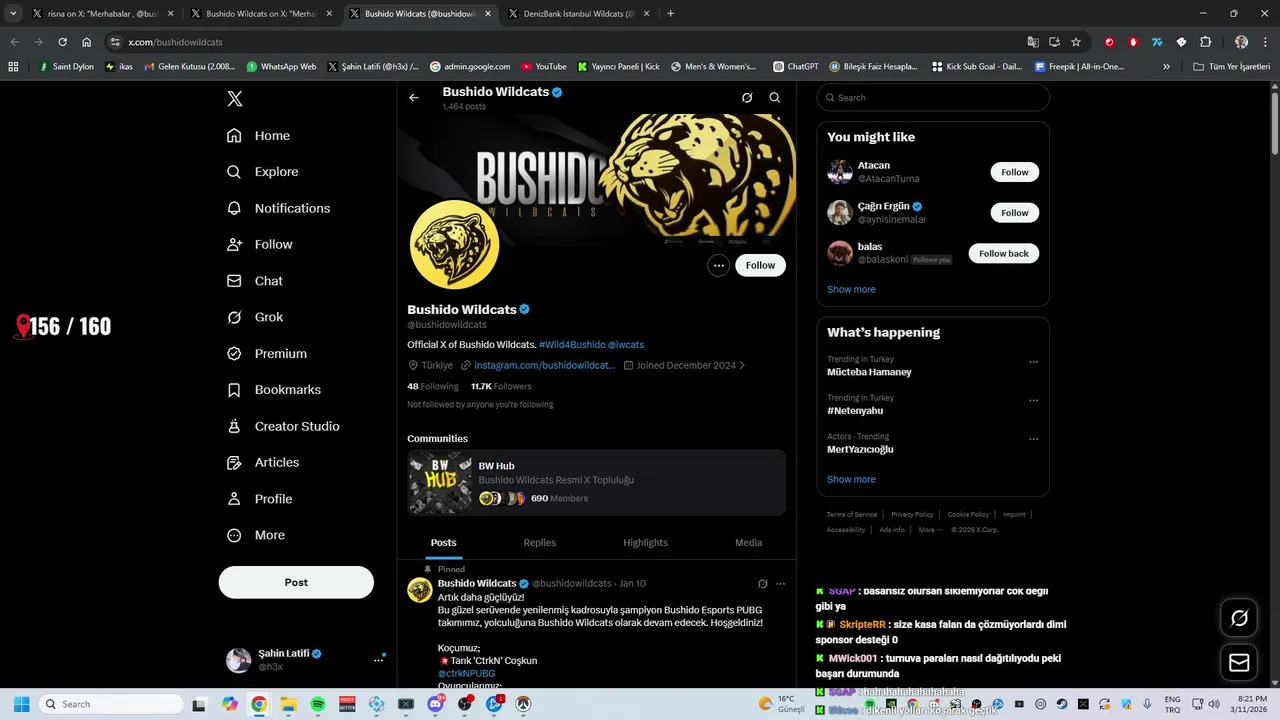Open the @iwcats mention link

coord(626,344)
